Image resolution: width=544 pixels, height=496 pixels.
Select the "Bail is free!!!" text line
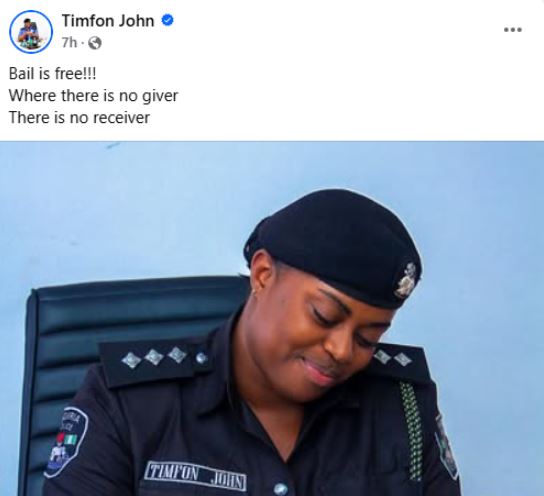(x=52, y=74)
